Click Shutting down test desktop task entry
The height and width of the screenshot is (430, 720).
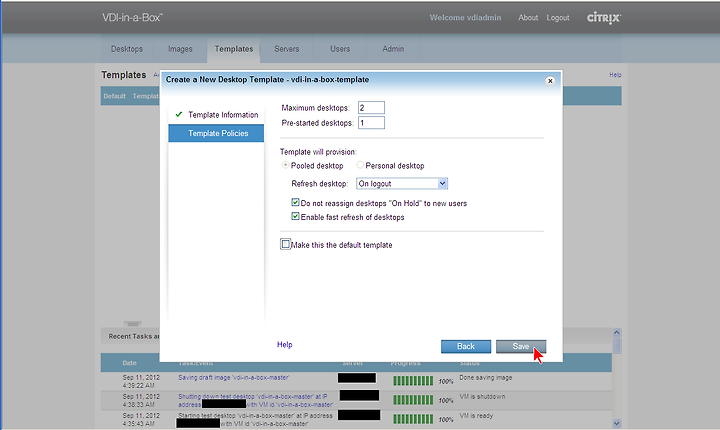click(255, 401)
